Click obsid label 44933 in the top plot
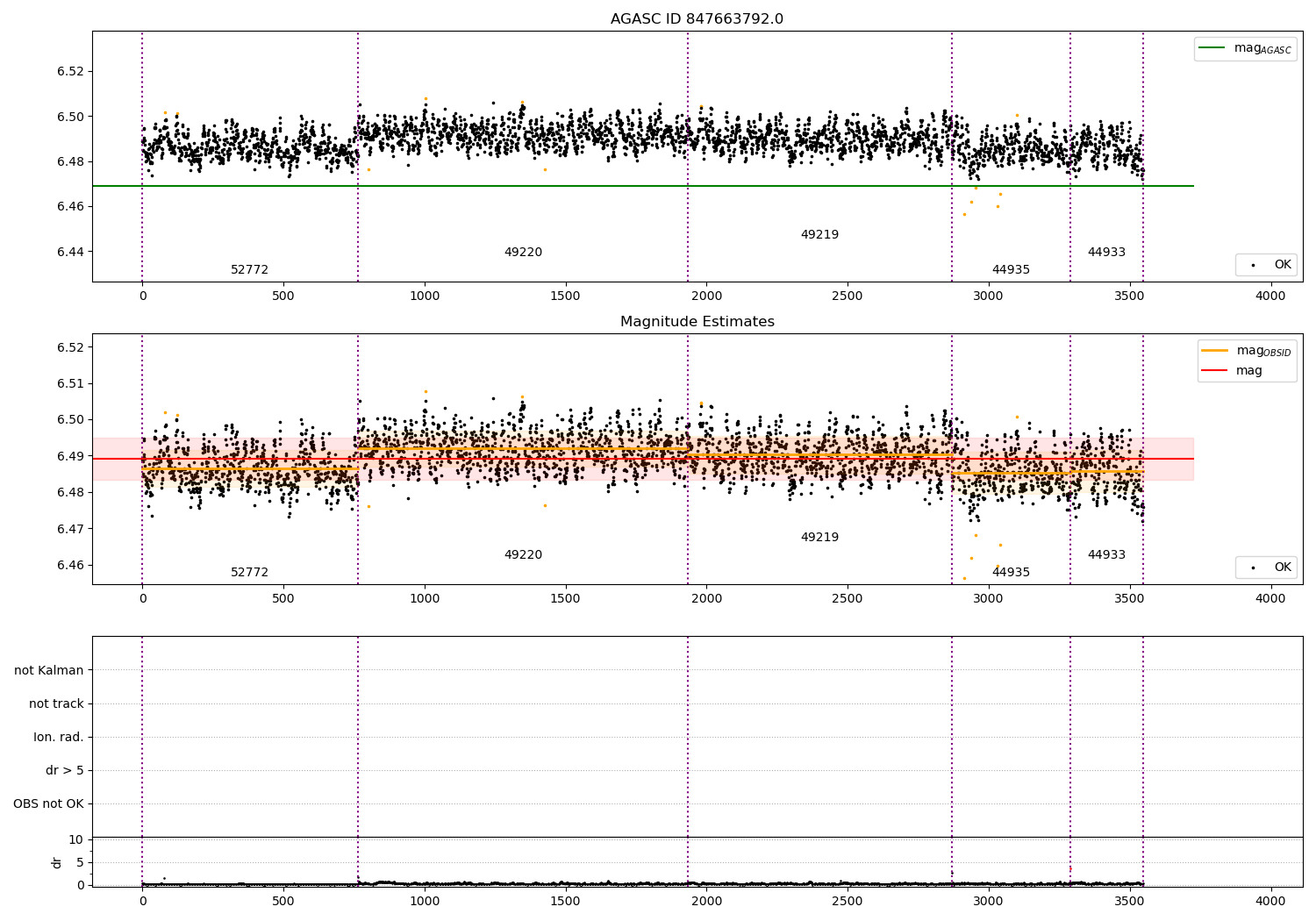This screenshot has height=921, width=1316. point(1106,253)
